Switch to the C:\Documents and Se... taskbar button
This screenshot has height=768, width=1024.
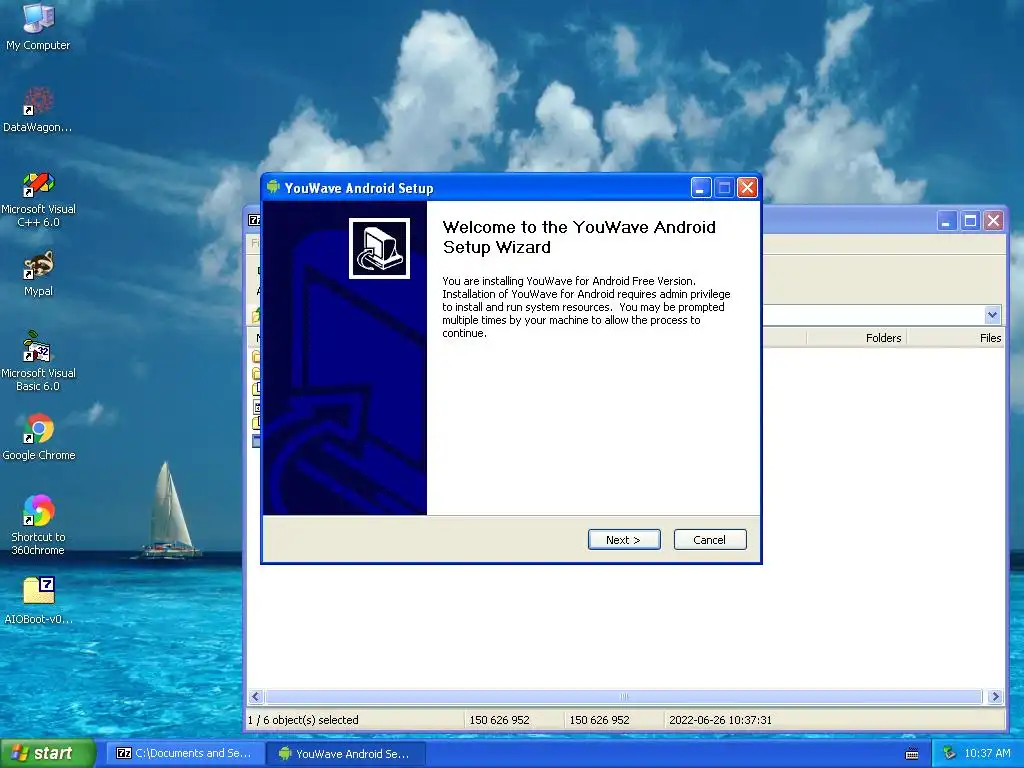(185, 753)
